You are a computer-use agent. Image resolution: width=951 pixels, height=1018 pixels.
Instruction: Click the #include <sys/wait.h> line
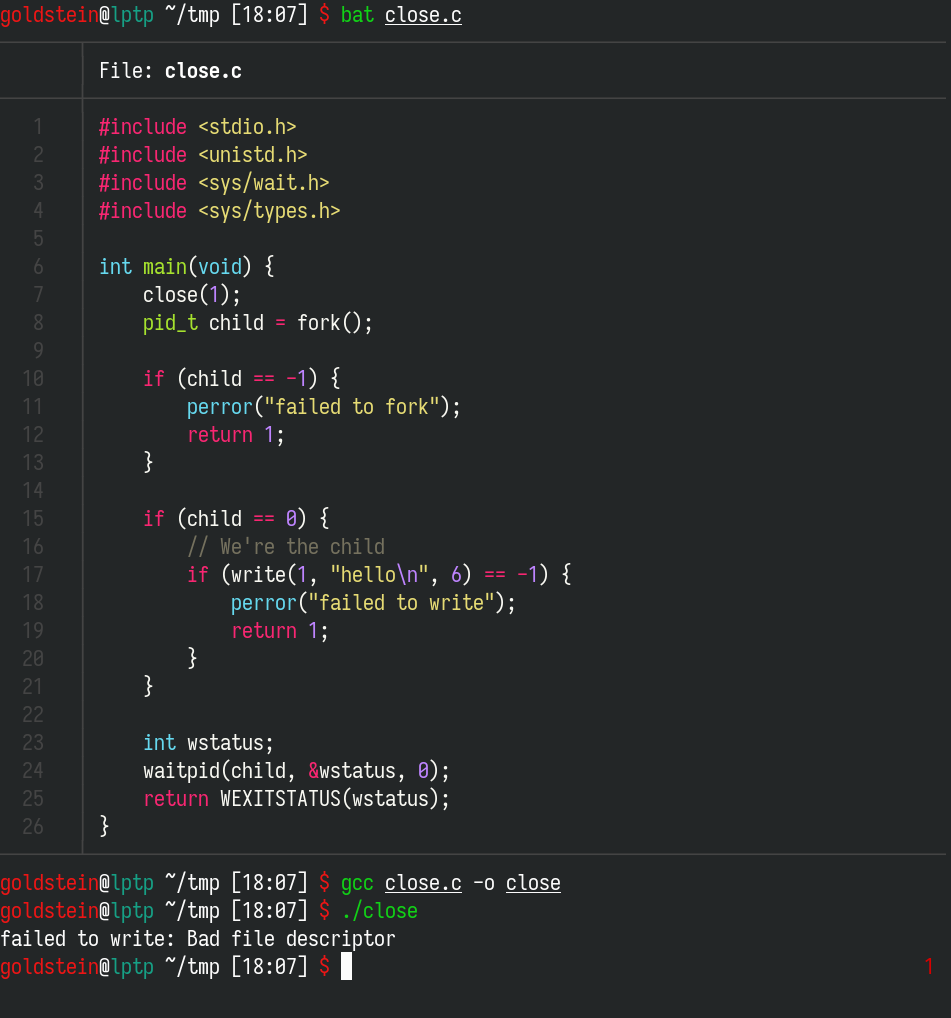pyautogui.click(x=214, y=182)
